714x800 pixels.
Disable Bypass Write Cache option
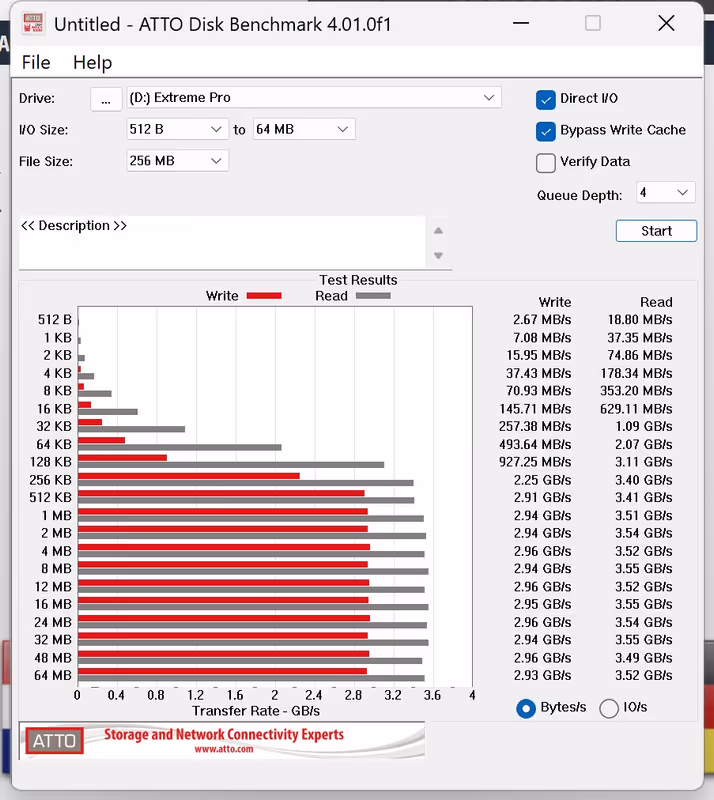coord(546,131)
